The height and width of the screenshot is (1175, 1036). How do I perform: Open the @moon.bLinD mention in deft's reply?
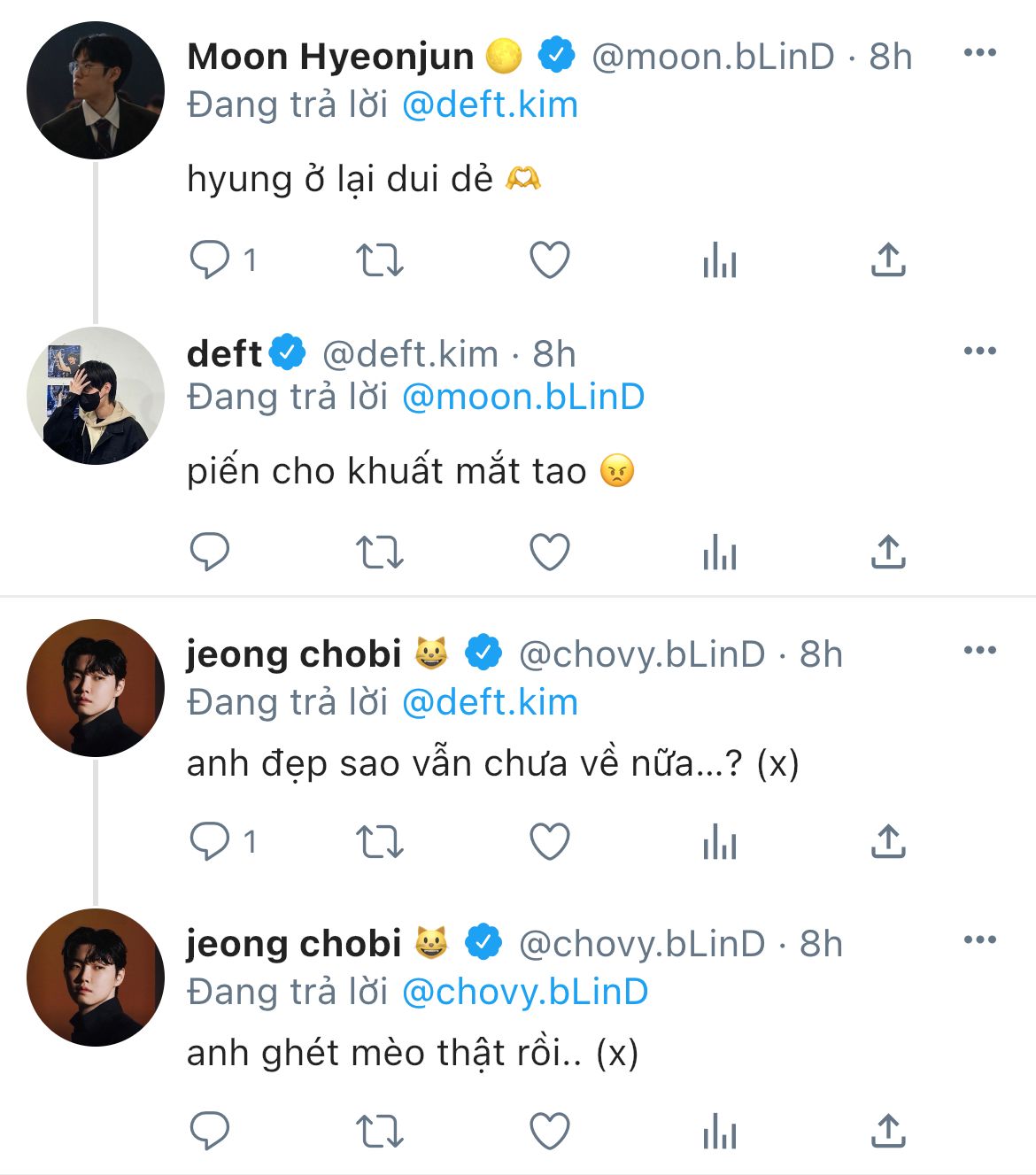click(523, 397)
